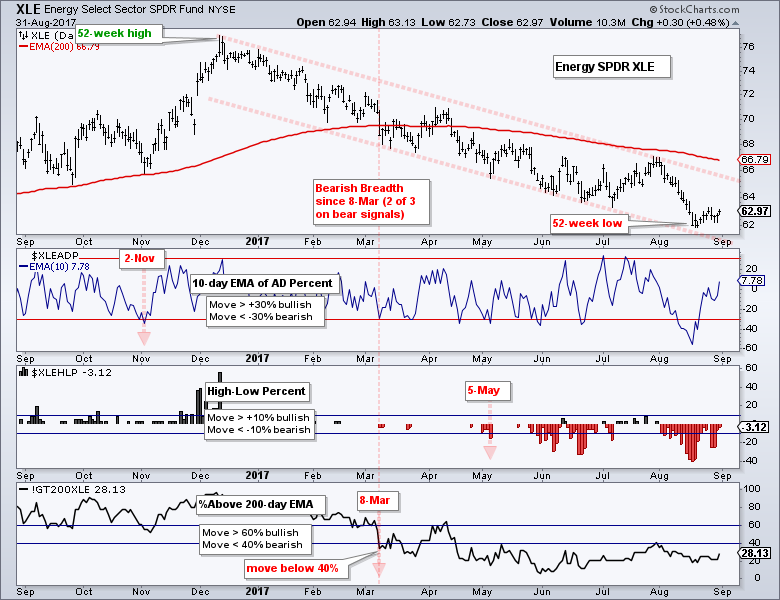The image size is (780, 600).
Task: Click the 'Energy Select Sector SPDR Fund' name
Action: (x=123, y=9)
